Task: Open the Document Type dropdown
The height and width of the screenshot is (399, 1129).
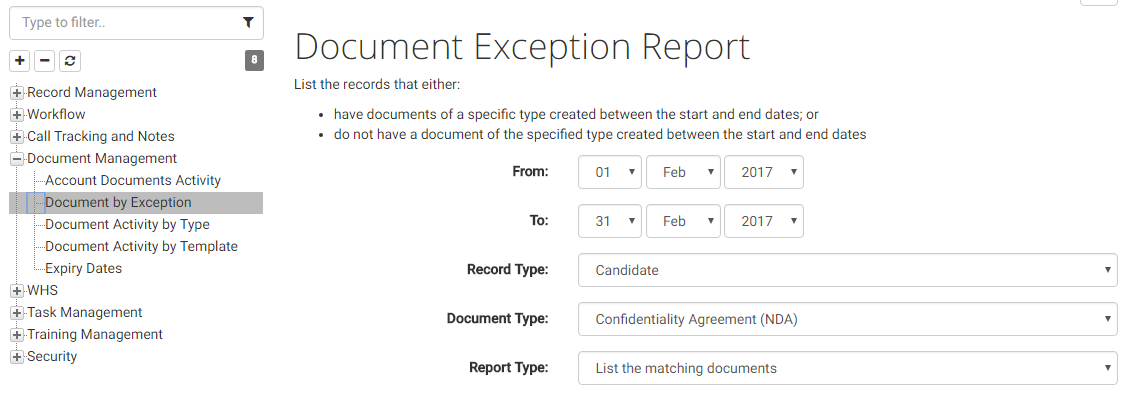Action: [847, 319]
